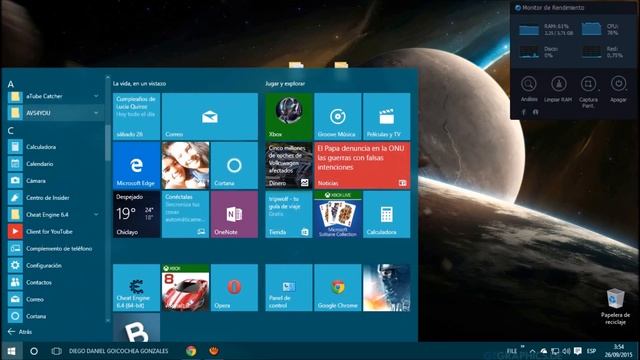Click the app list scrollbar
Viewport: 640px width, 360px height.
[x=108, y=142]
